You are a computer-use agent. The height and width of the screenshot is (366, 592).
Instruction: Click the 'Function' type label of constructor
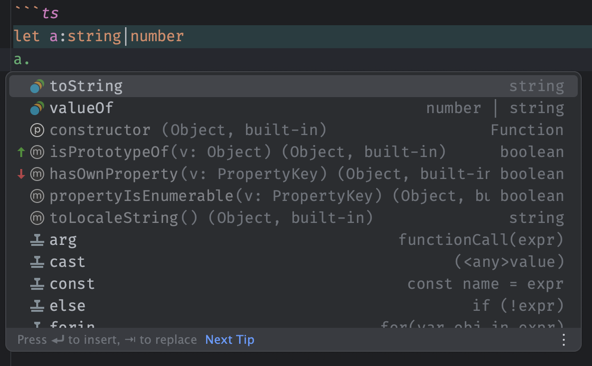point(527,130)
